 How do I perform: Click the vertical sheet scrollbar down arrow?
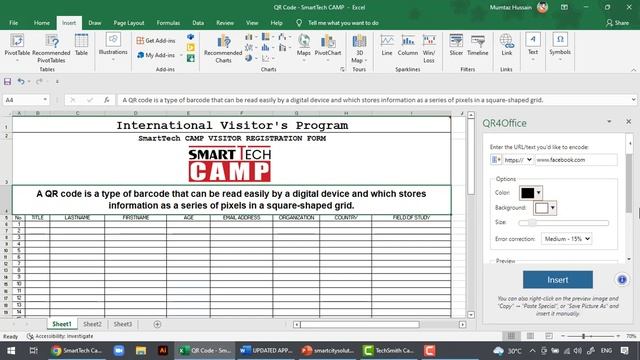pyautogui.click(x=471, y=315)
